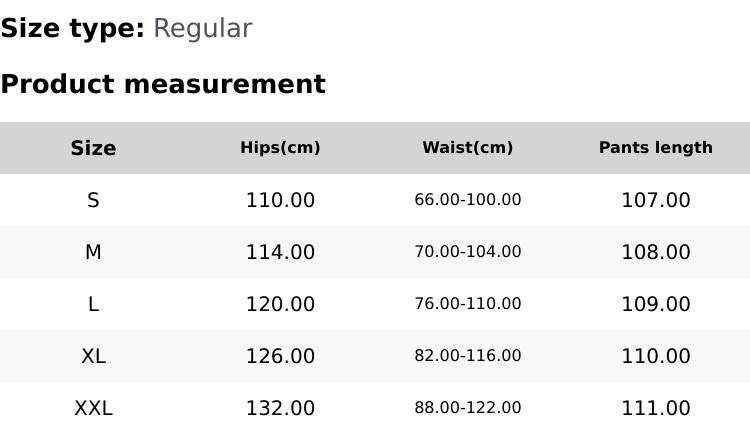750x434 pixels.
Task: Click the 107.00 pants length cell
Action: coord(655,200)
